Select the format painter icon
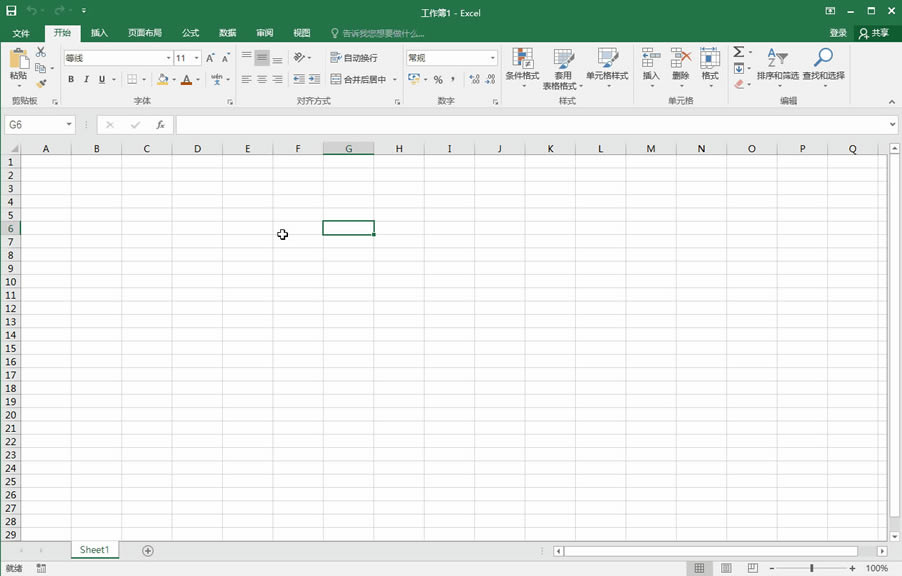 (40, 83)
